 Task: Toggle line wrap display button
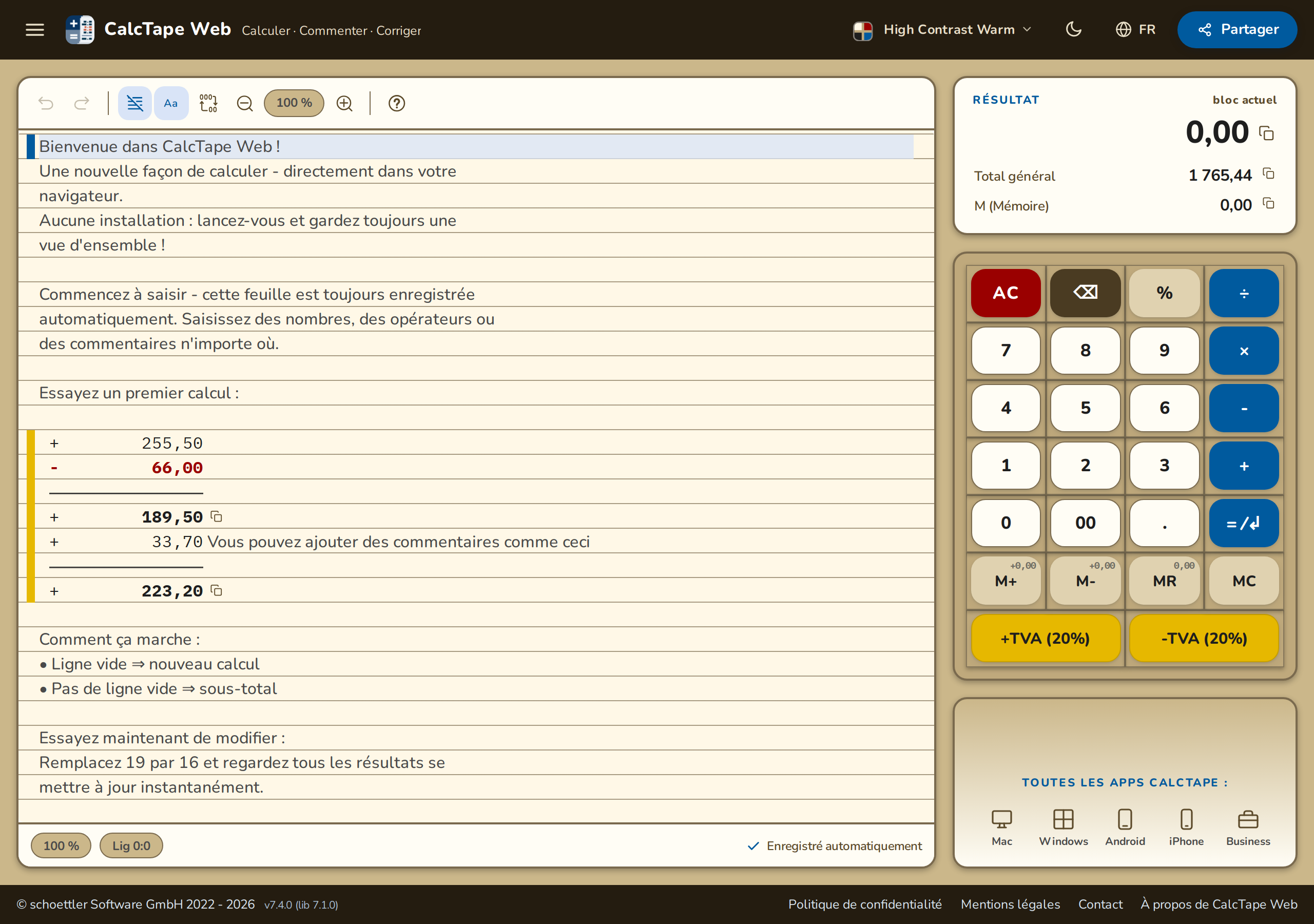[x=135, y=103]
